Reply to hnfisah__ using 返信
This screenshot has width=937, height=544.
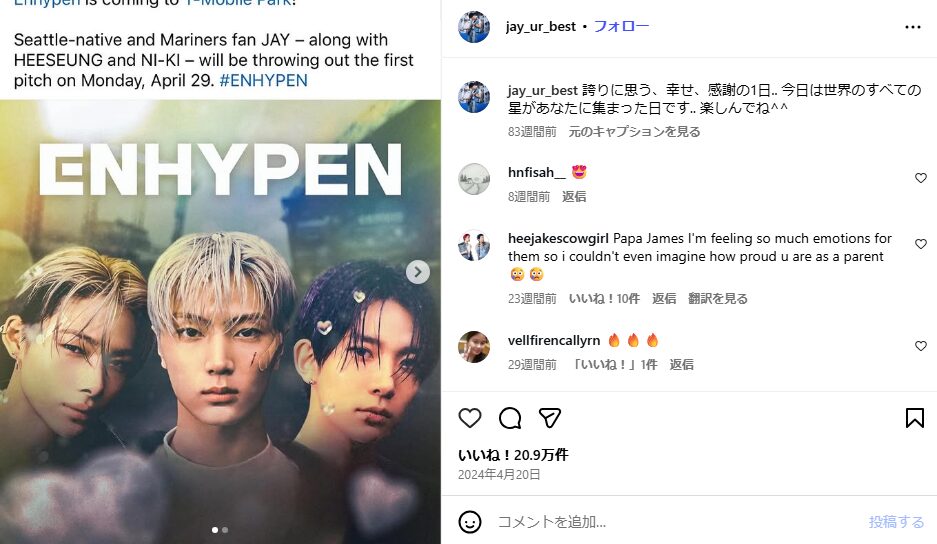point(574,197)
